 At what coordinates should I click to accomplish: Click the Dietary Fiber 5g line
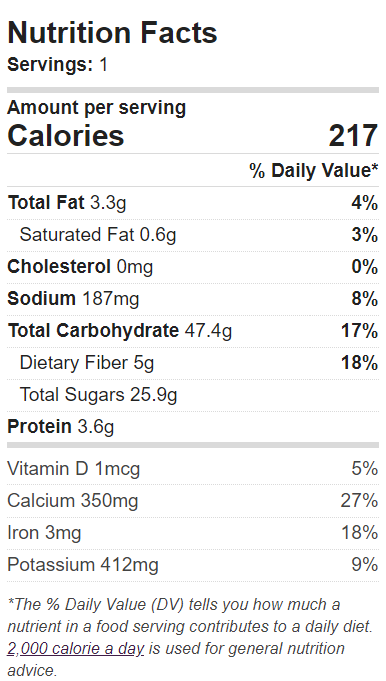[x=193, y=363]
